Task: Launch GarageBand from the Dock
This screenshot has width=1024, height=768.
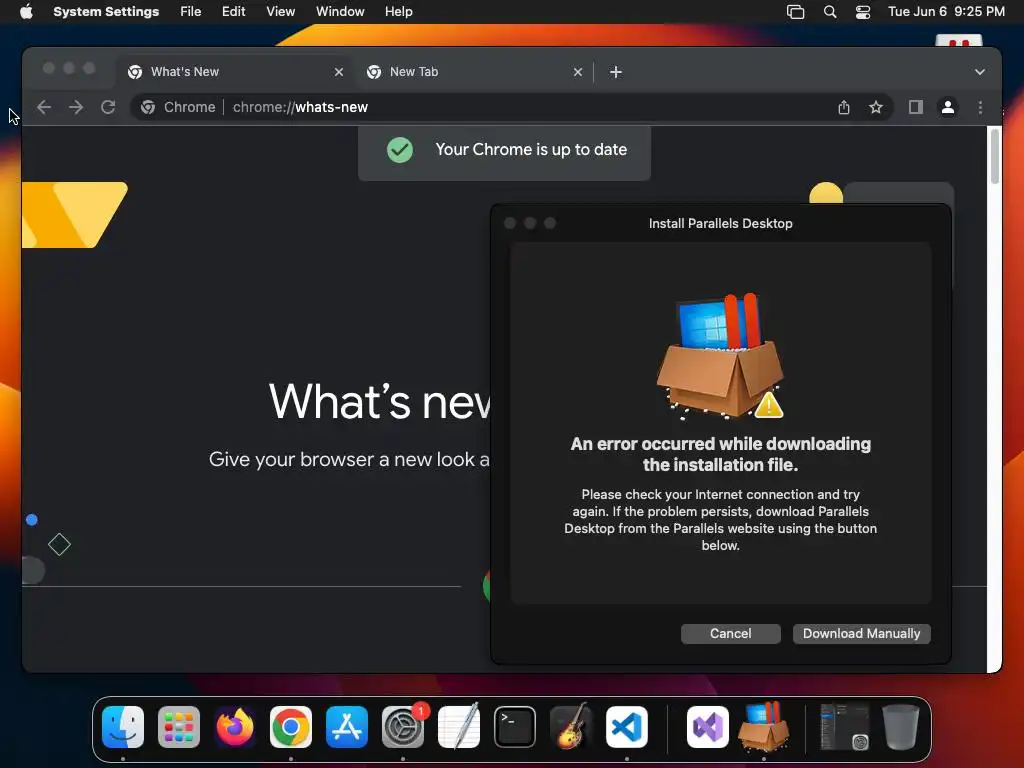Action: tap(571, 727)
